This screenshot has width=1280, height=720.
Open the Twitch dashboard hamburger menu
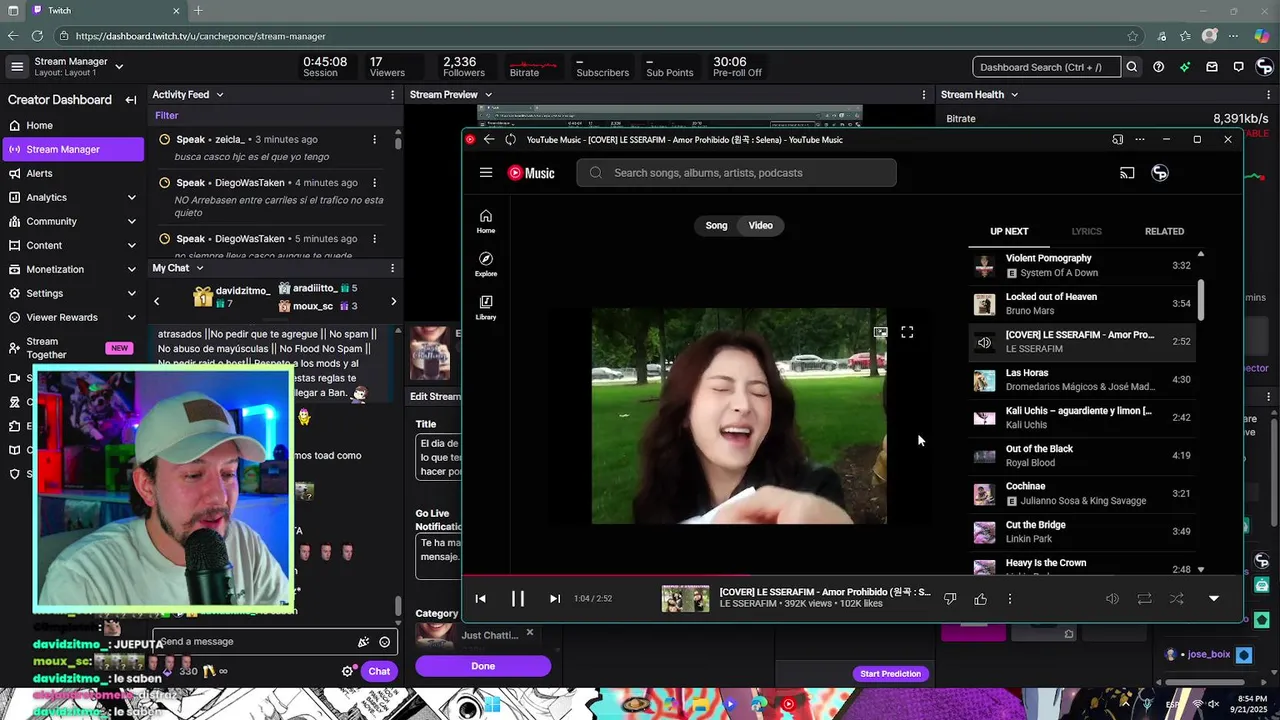pos(17,67)
